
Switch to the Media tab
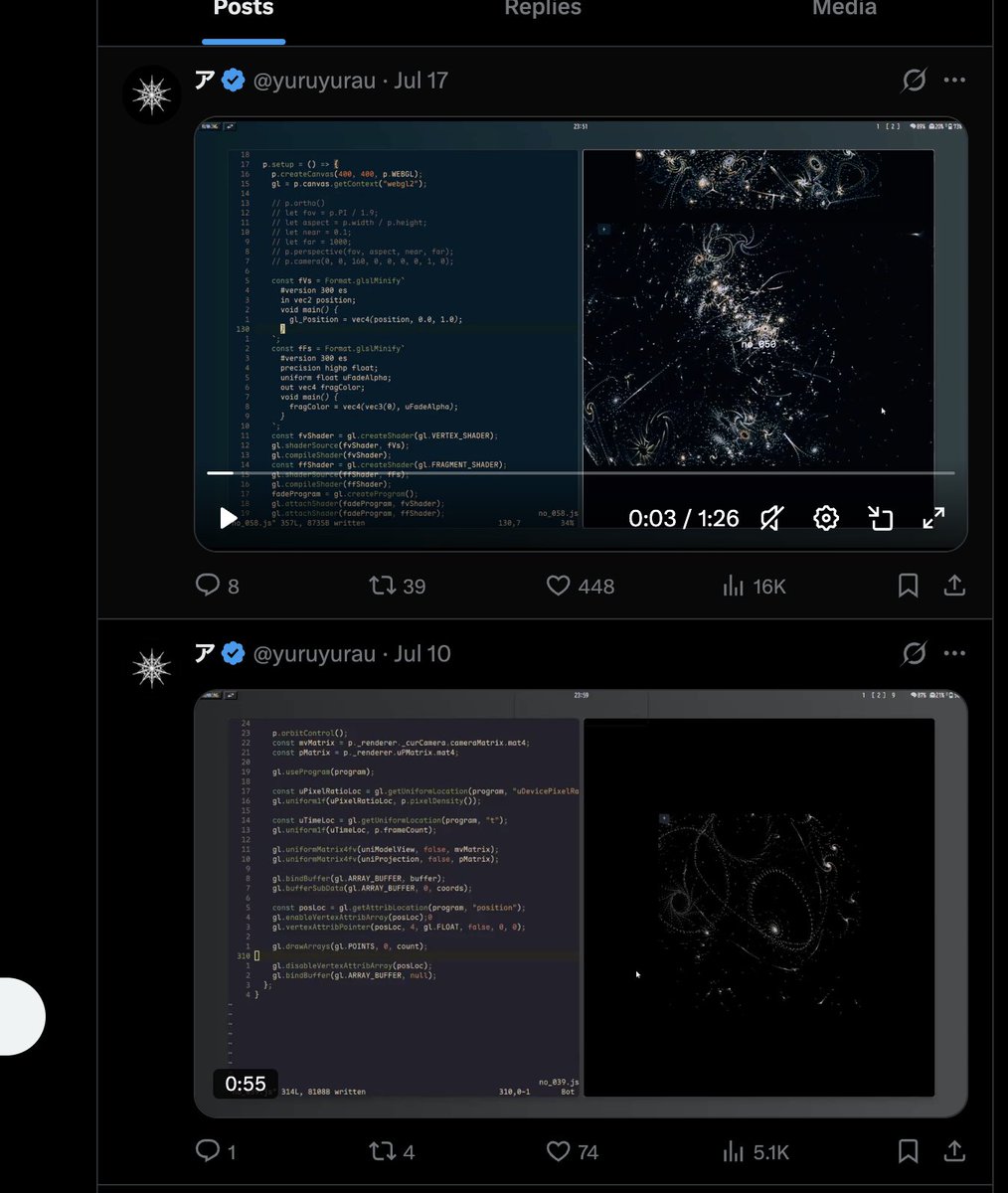pyautogui.click(x=845, y=10)
